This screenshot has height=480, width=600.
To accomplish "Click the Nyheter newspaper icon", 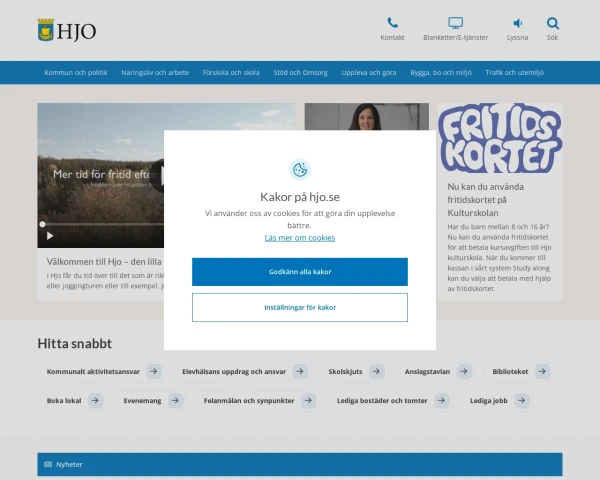I will (48, 464).
